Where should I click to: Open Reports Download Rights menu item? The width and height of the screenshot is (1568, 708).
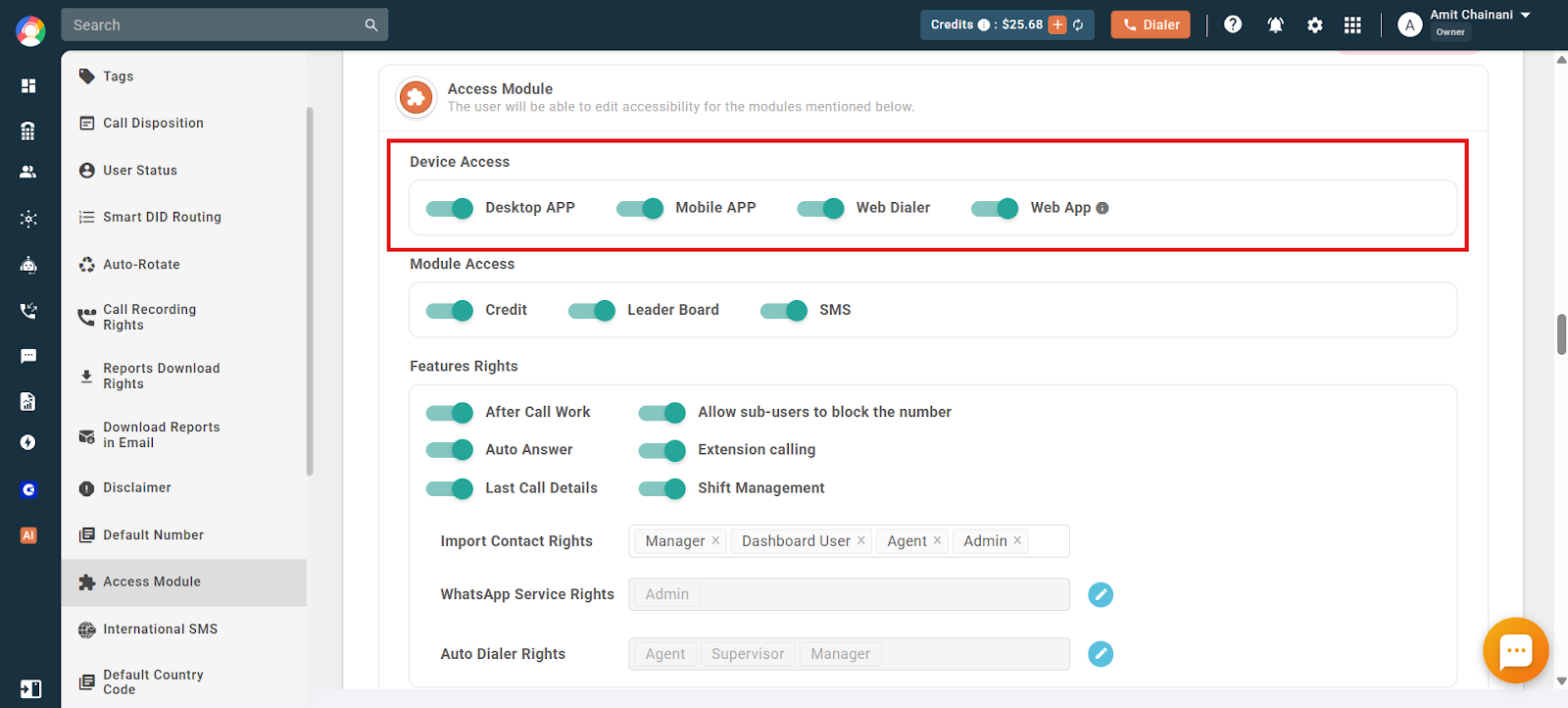[x=183, y=377]
